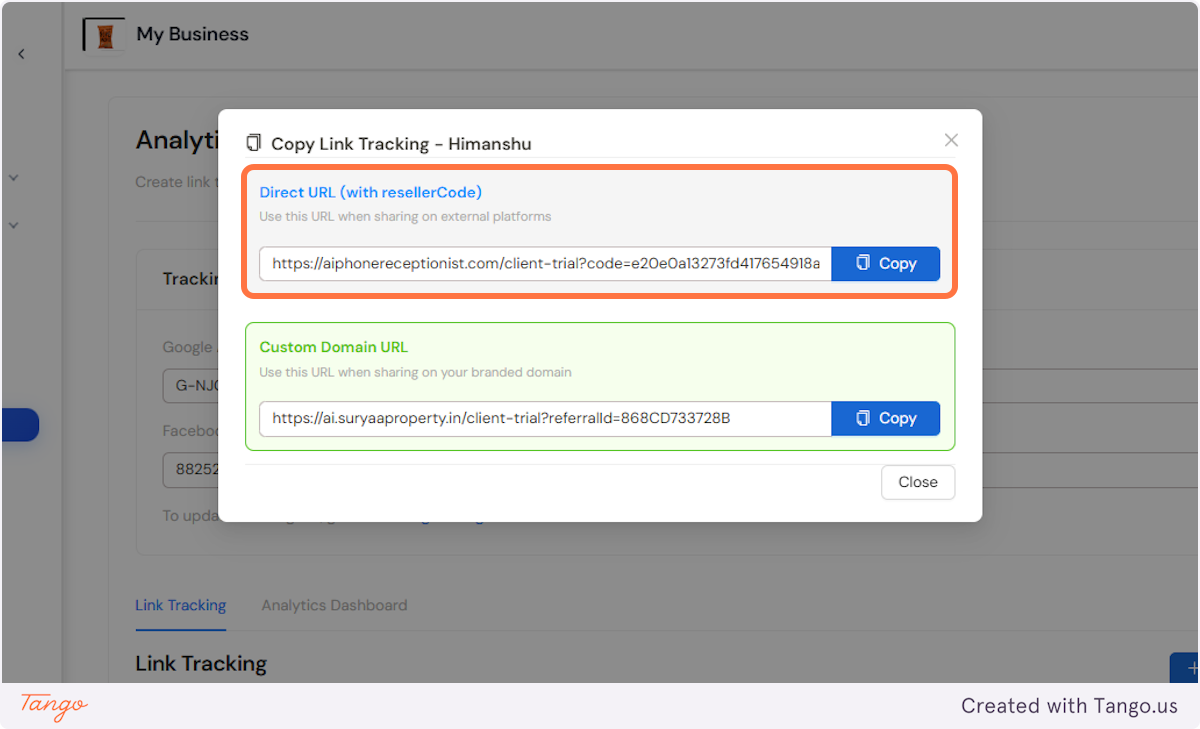The height and width of the screenshot is (729, 1200).
Task: Click the copy icon on the Direct URL Copy button
Action: pos(864,263)
